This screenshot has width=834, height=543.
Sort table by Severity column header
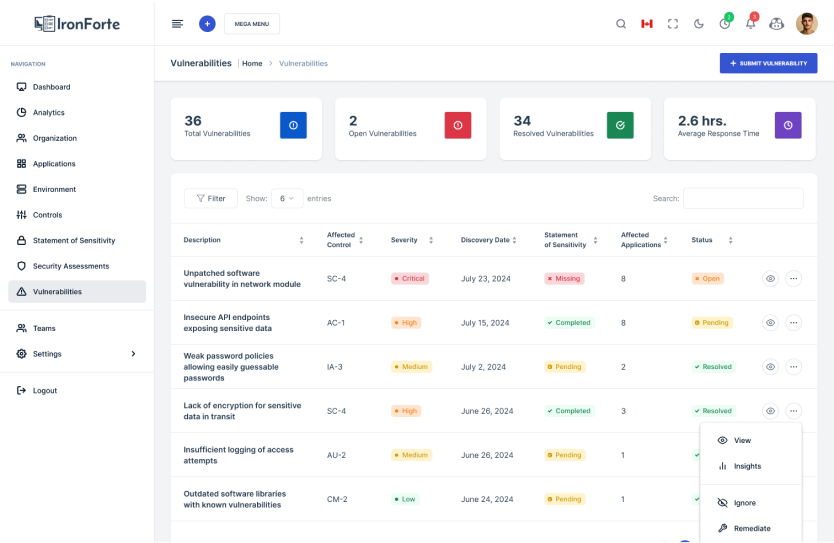pyautogui.click(x=411, y=240)
